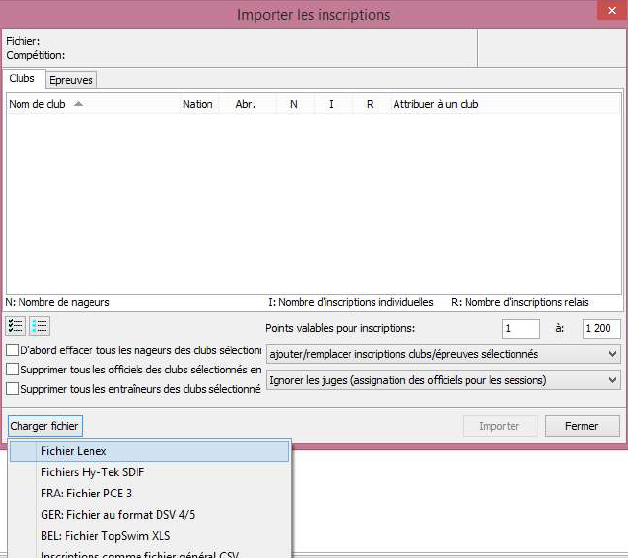The height and width of the screenshot is (558, 628).
Task: Select Fichiers Hy-Tek SDIF menu entry
Action: [93, 472]
